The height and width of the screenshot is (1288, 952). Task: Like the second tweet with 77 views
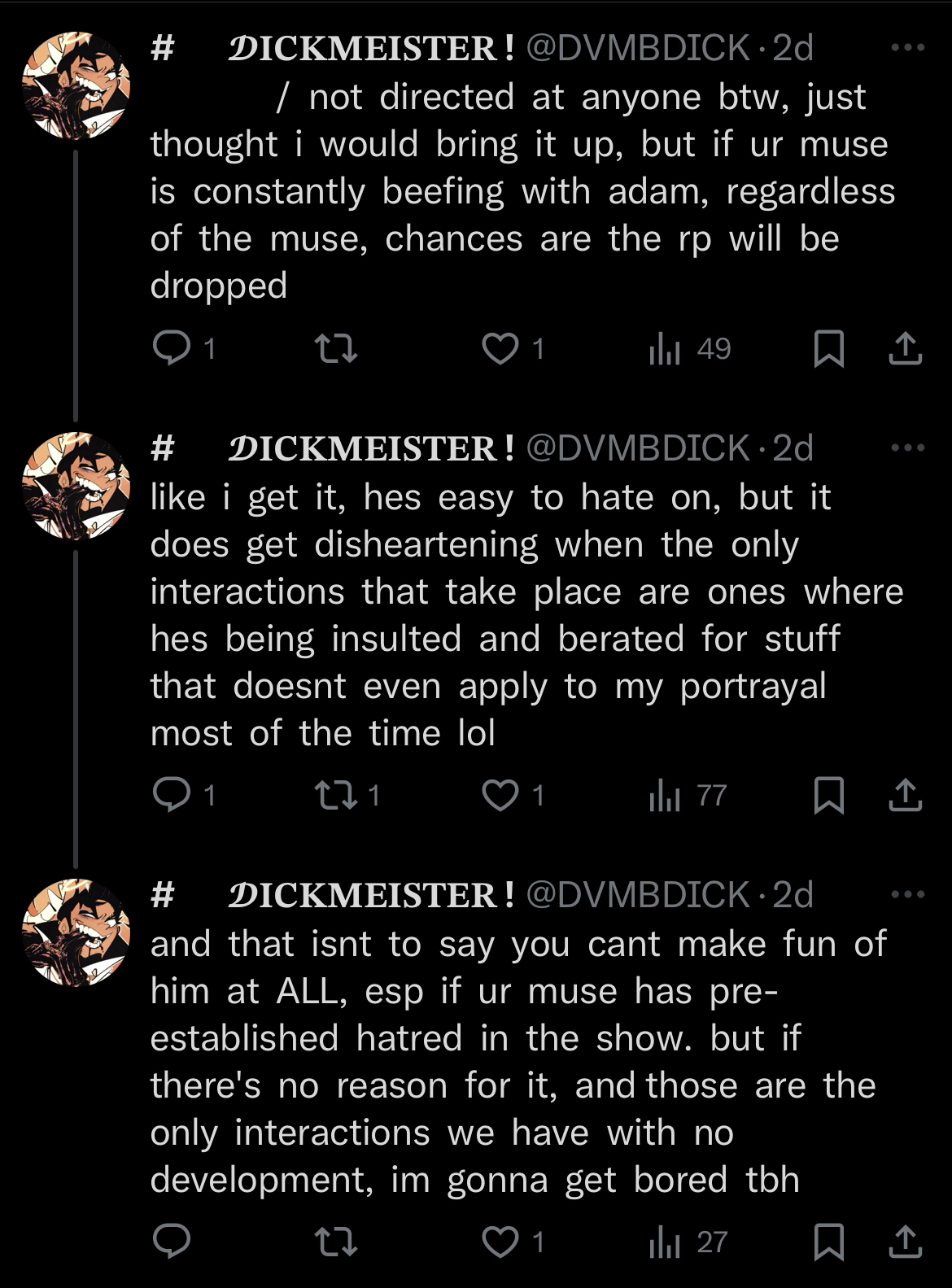pyautogui.click(x=500, y=795)
